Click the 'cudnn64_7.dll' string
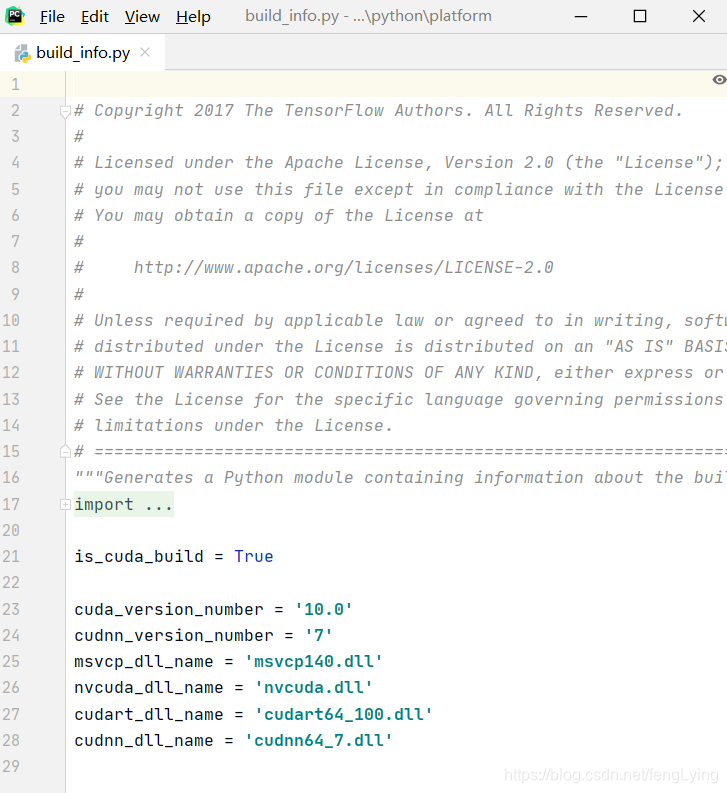 (319, 740)
